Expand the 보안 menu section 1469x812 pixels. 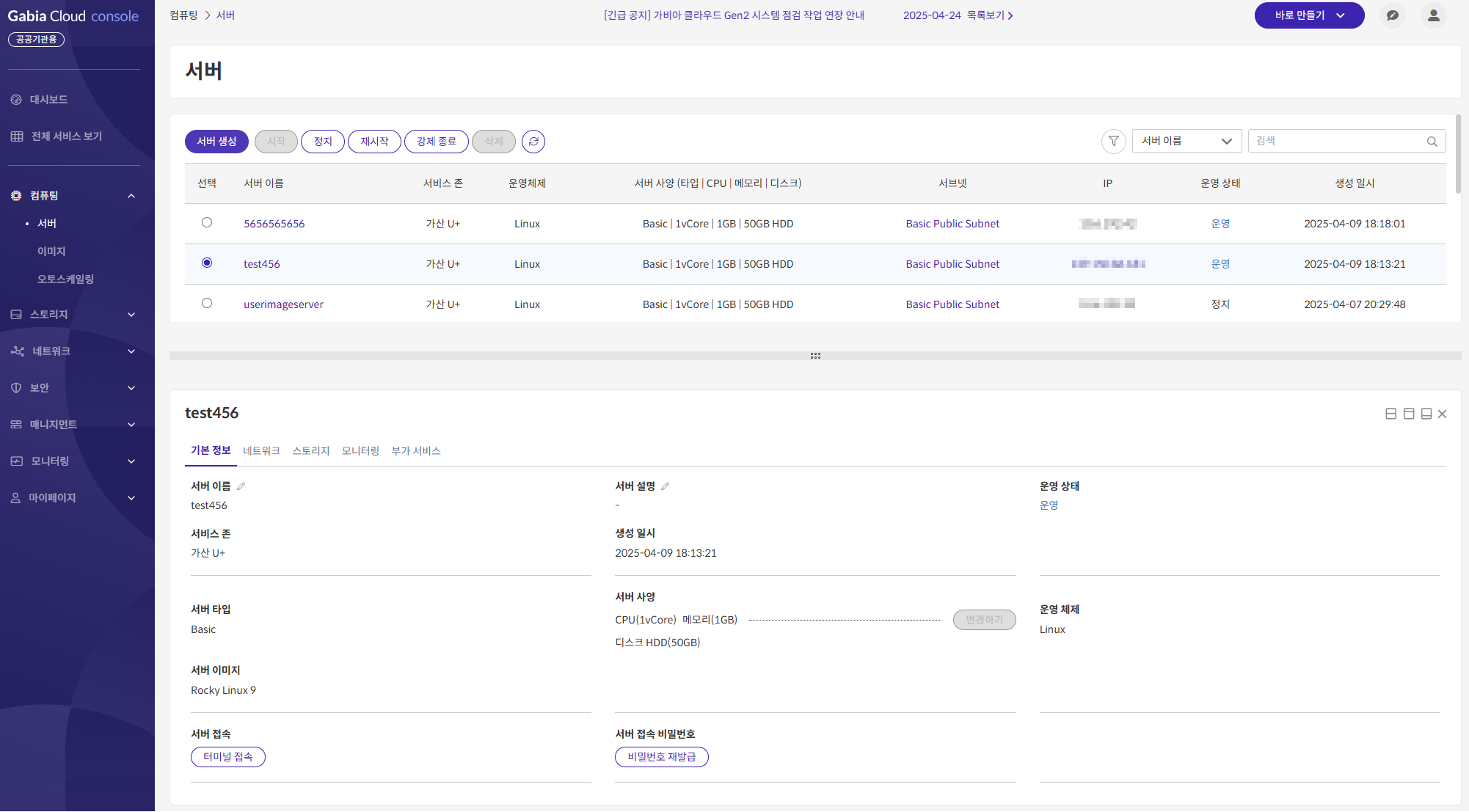click(131, 388)
